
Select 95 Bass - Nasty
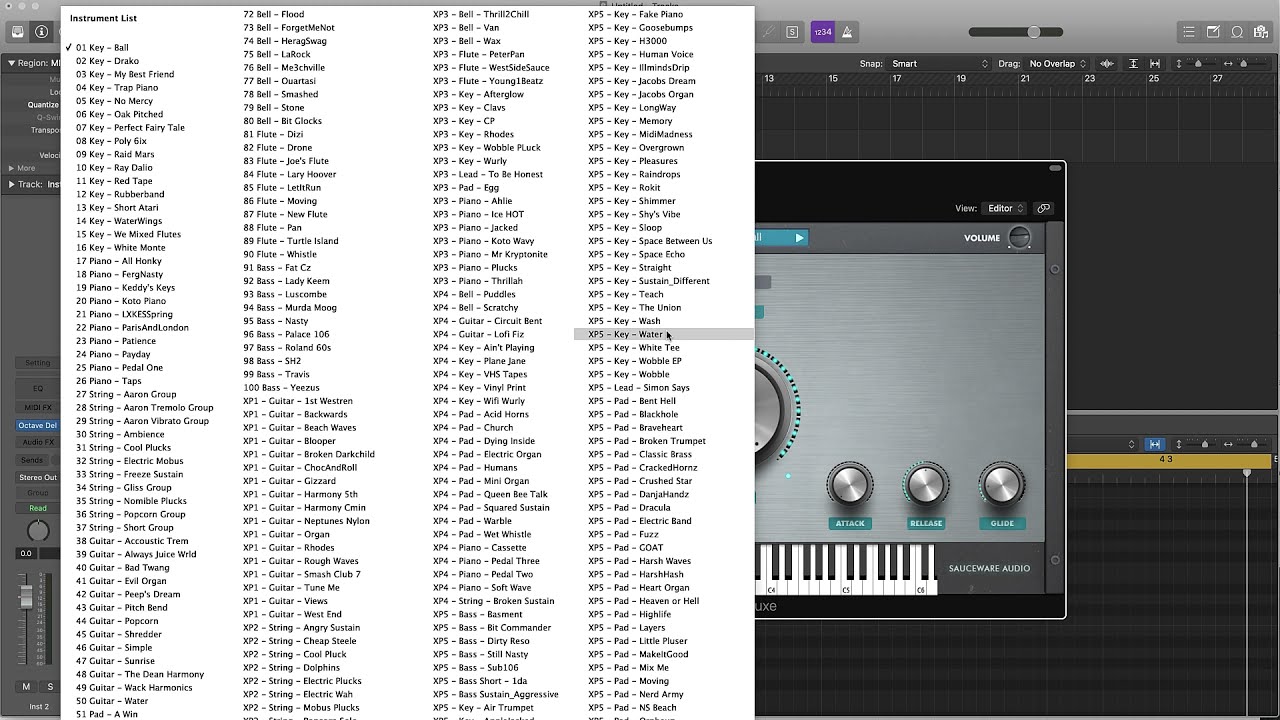pos(275,321)
